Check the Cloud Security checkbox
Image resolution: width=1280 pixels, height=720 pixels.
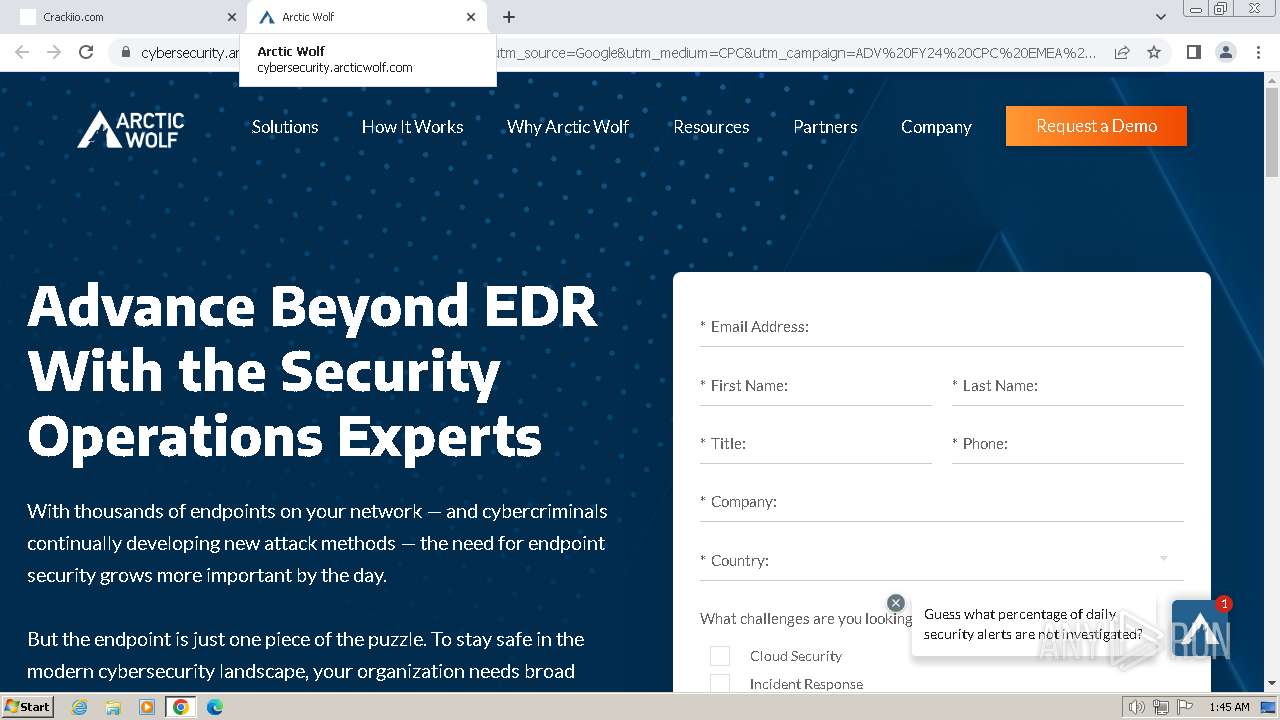[720, 656]
